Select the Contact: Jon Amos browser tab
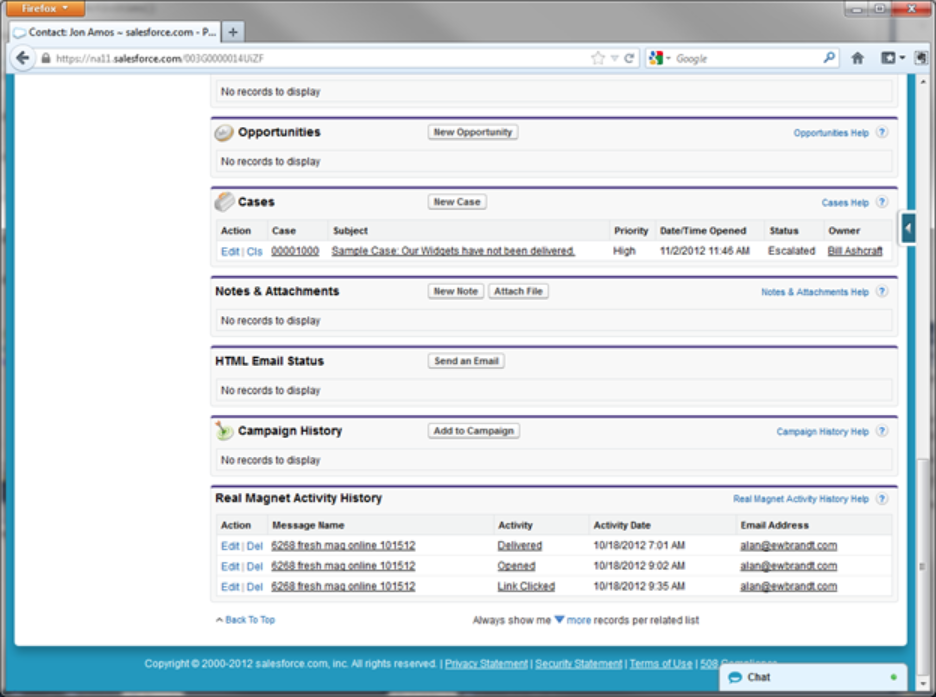The image size is (936, 697). pos(116,32)
